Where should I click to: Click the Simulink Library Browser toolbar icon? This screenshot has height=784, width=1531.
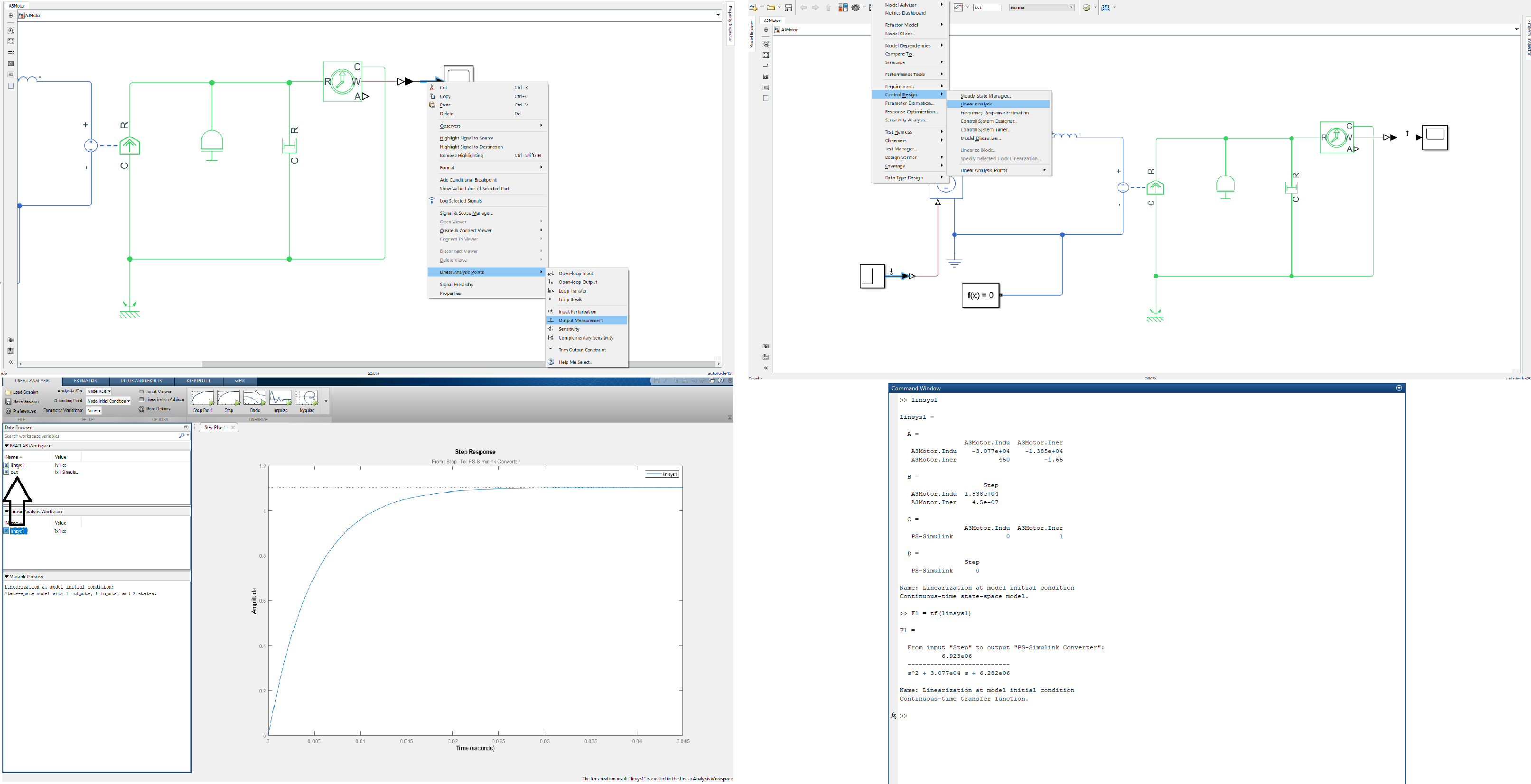coord(843,8)
